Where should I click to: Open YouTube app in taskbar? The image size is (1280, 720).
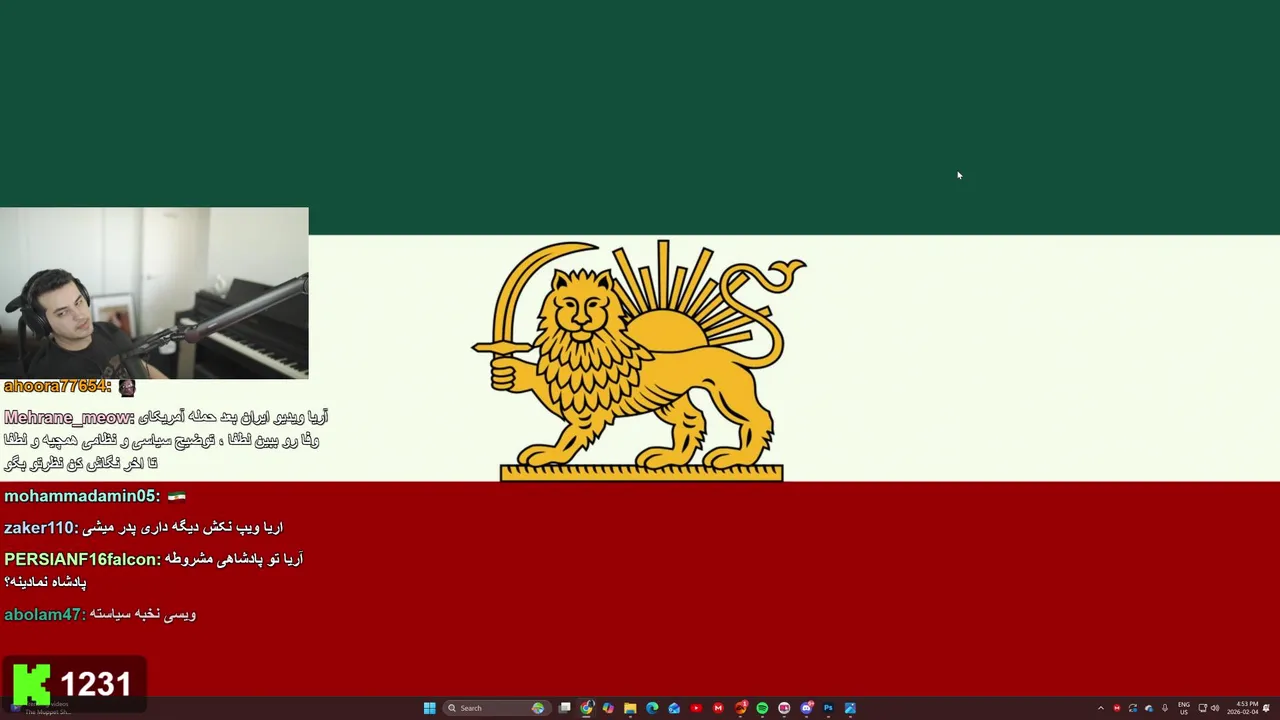pyautogui.click(x=696, y=708)
